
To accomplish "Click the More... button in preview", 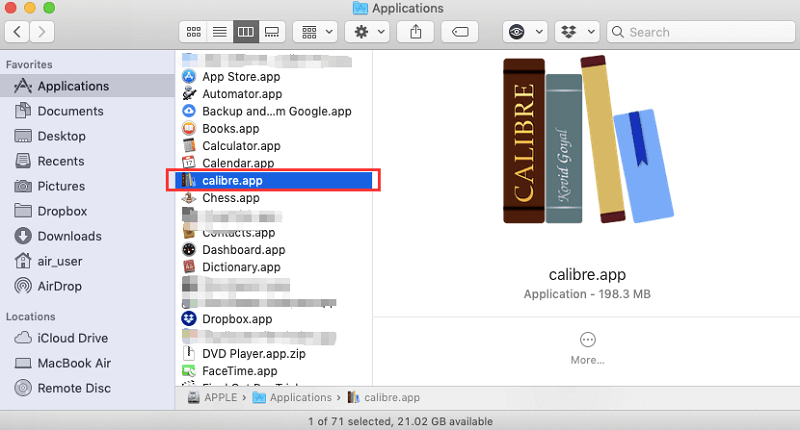I will pos(587,349).
